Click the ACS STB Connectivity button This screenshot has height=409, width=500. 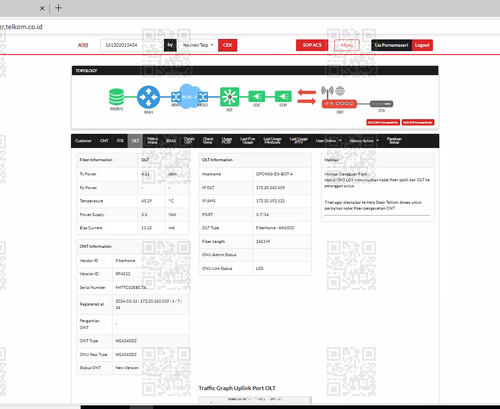pyautogui.click(x=418, y=122)
